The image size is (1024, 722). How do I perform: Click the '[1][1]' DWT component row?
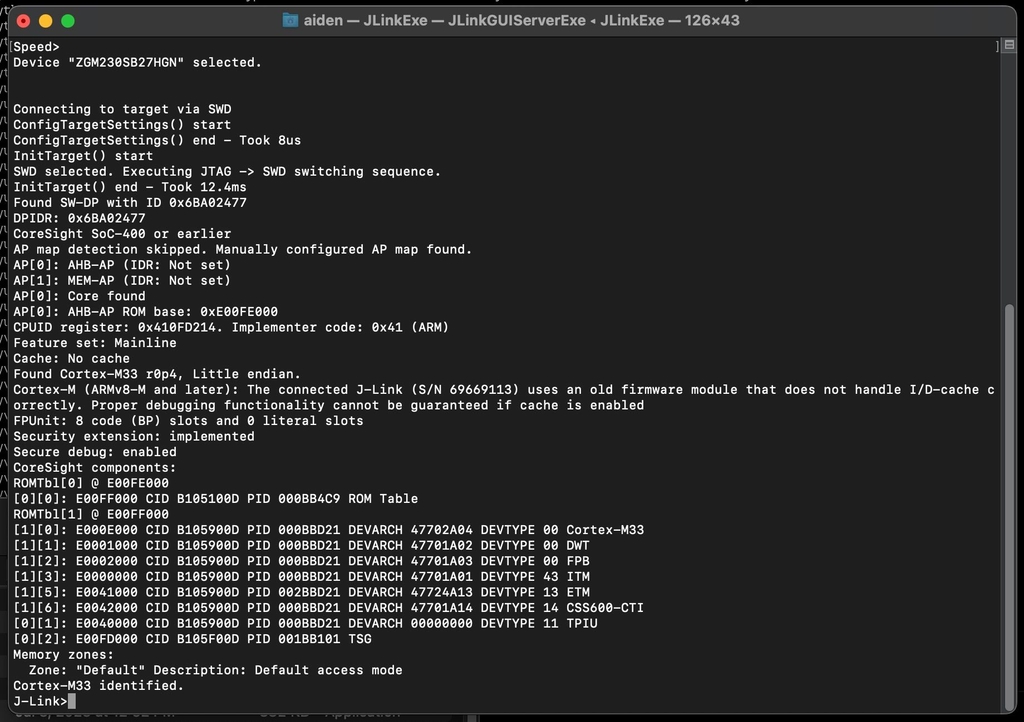click(x=301, y=546)
